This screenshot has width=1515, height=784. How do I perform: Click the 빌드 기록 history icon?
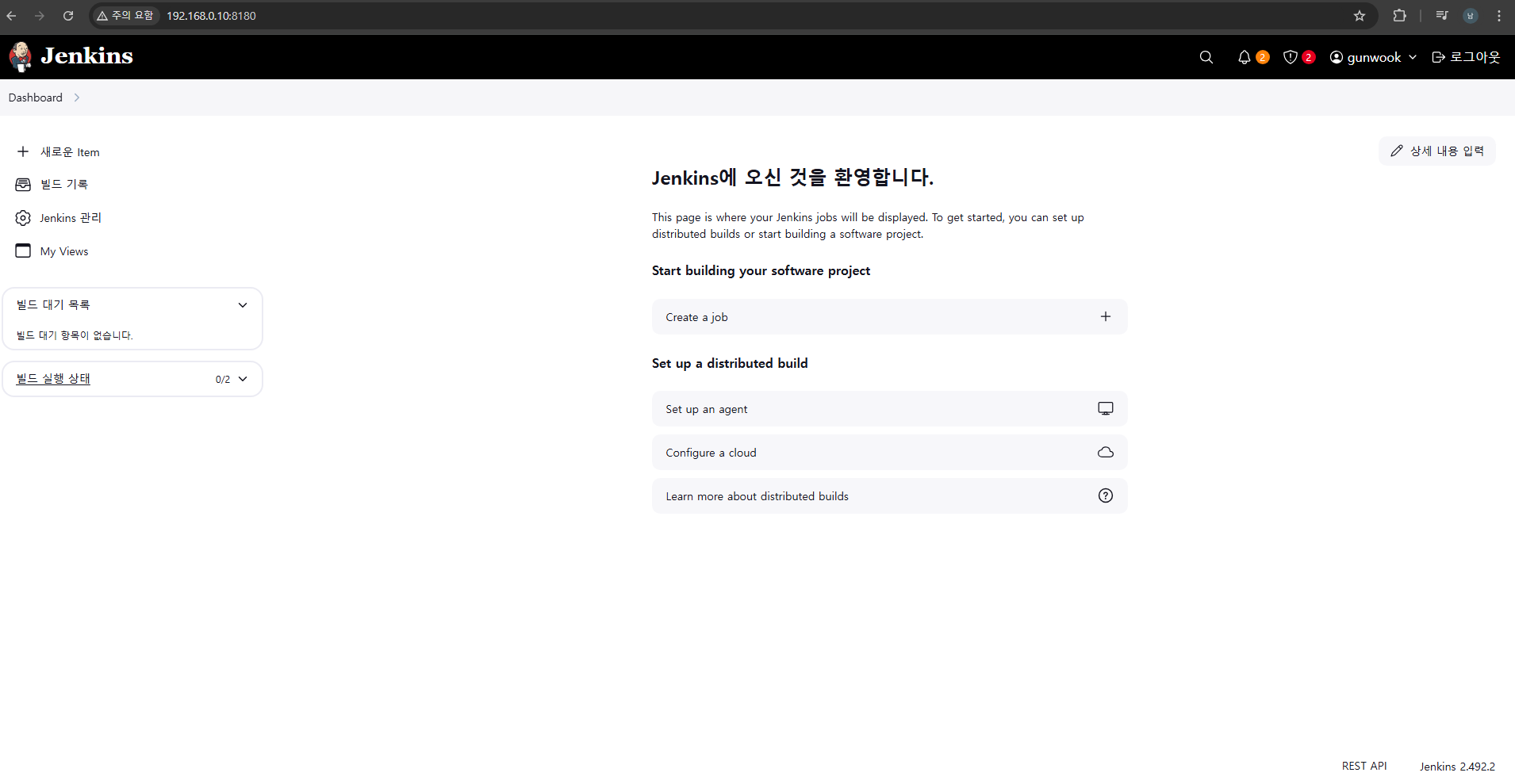(23, 184)
